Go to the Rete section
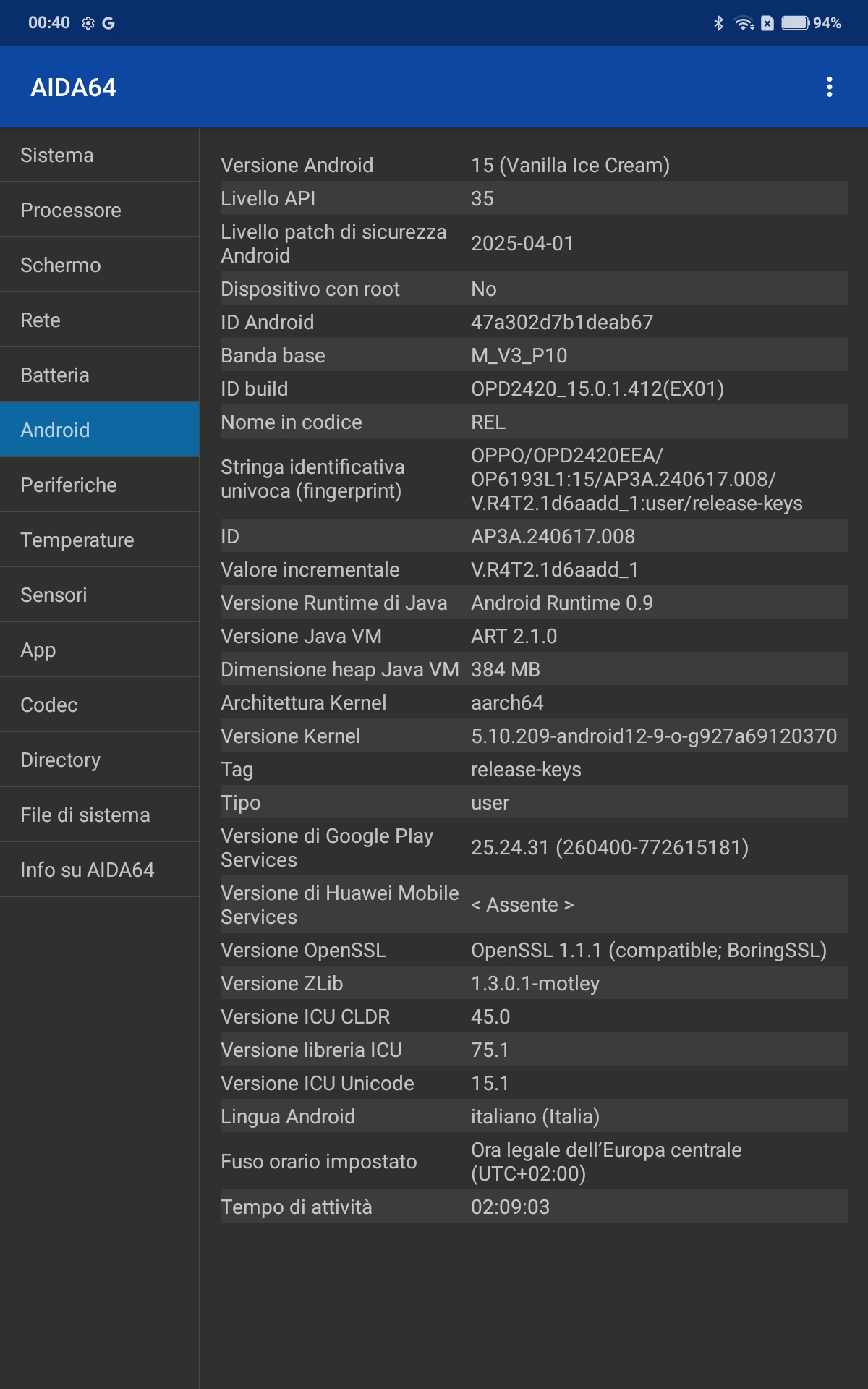 coord(100,320)
